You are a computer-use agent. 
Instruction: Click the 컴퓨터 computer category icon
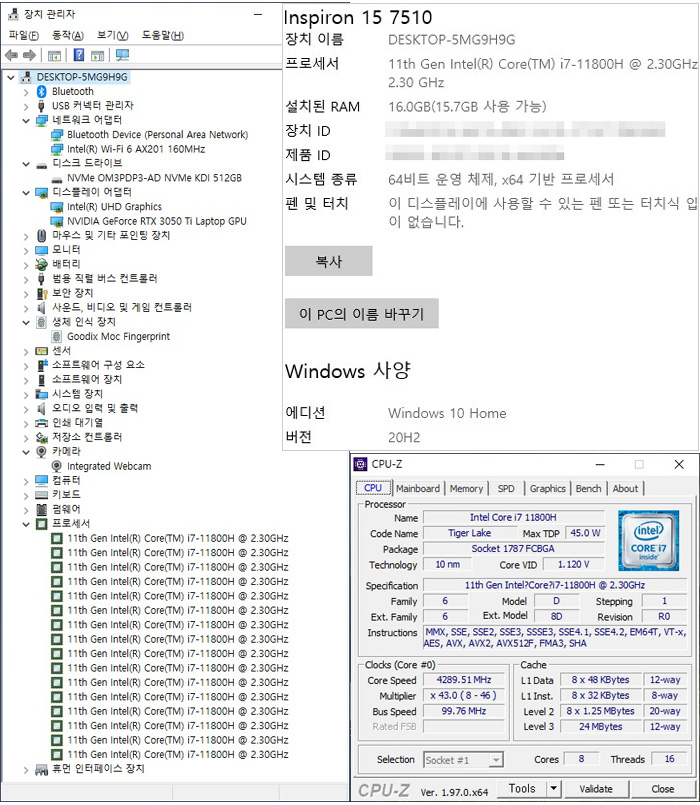pos(42,481)
